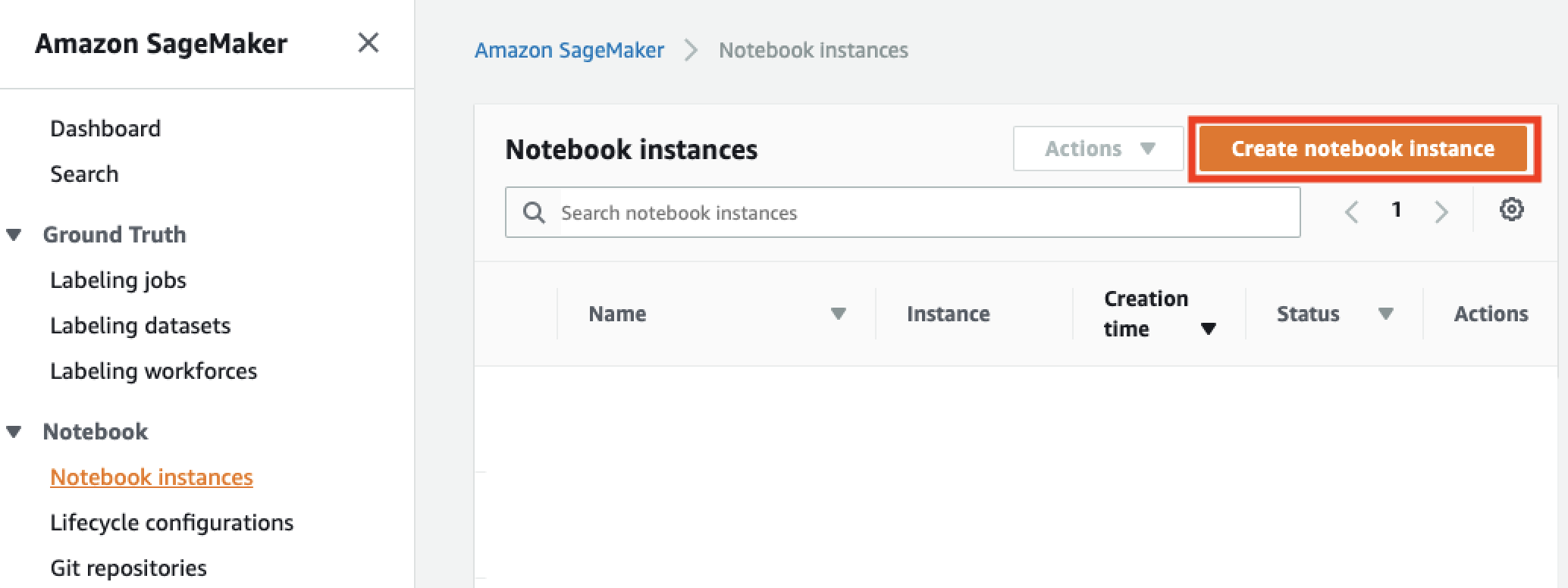Open Git repositories
This screenshot has width=1568, height=588.
click(128, 568)
